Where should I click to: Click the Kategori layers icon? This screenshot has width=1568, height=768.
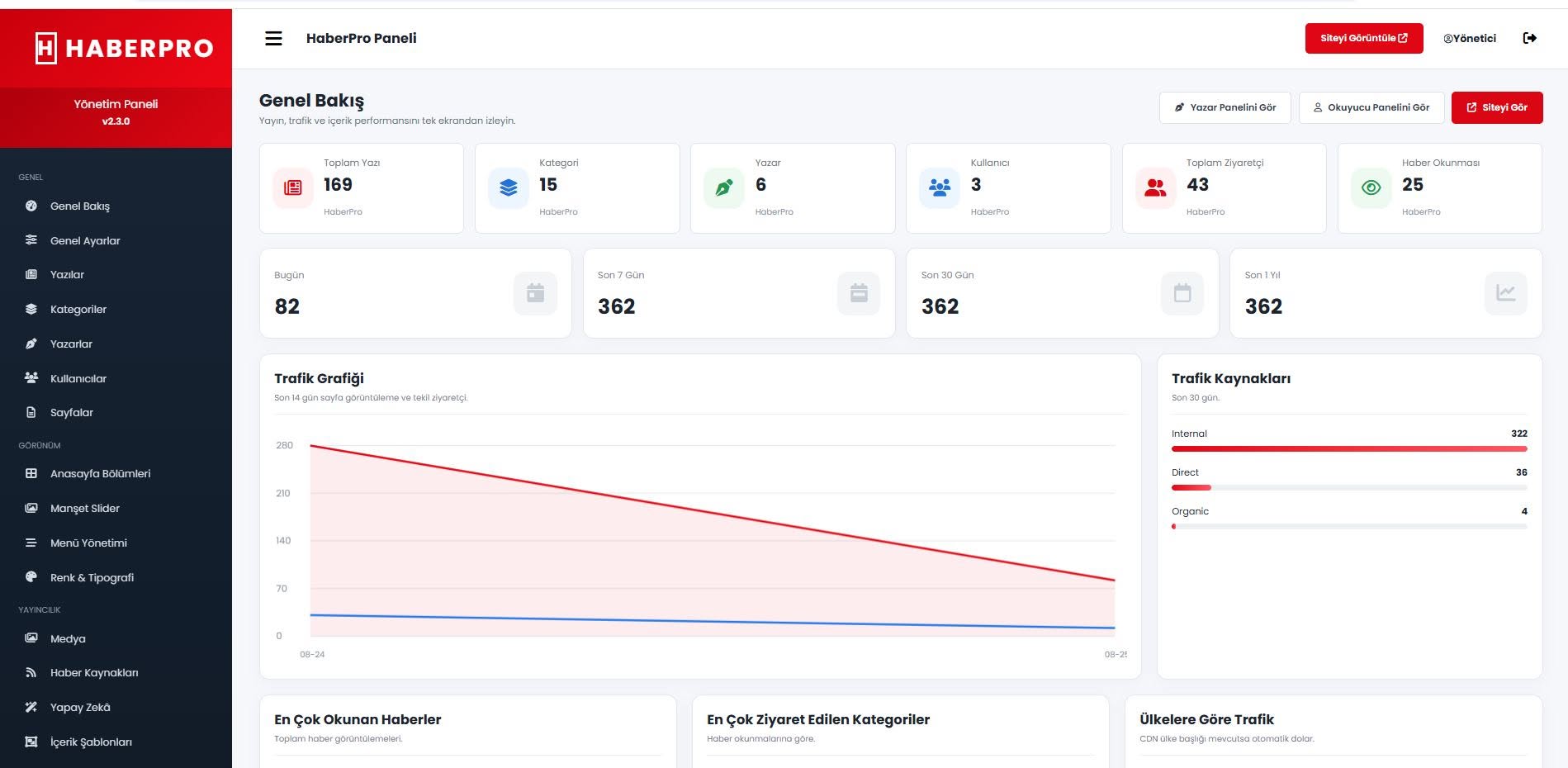[509, 187]
